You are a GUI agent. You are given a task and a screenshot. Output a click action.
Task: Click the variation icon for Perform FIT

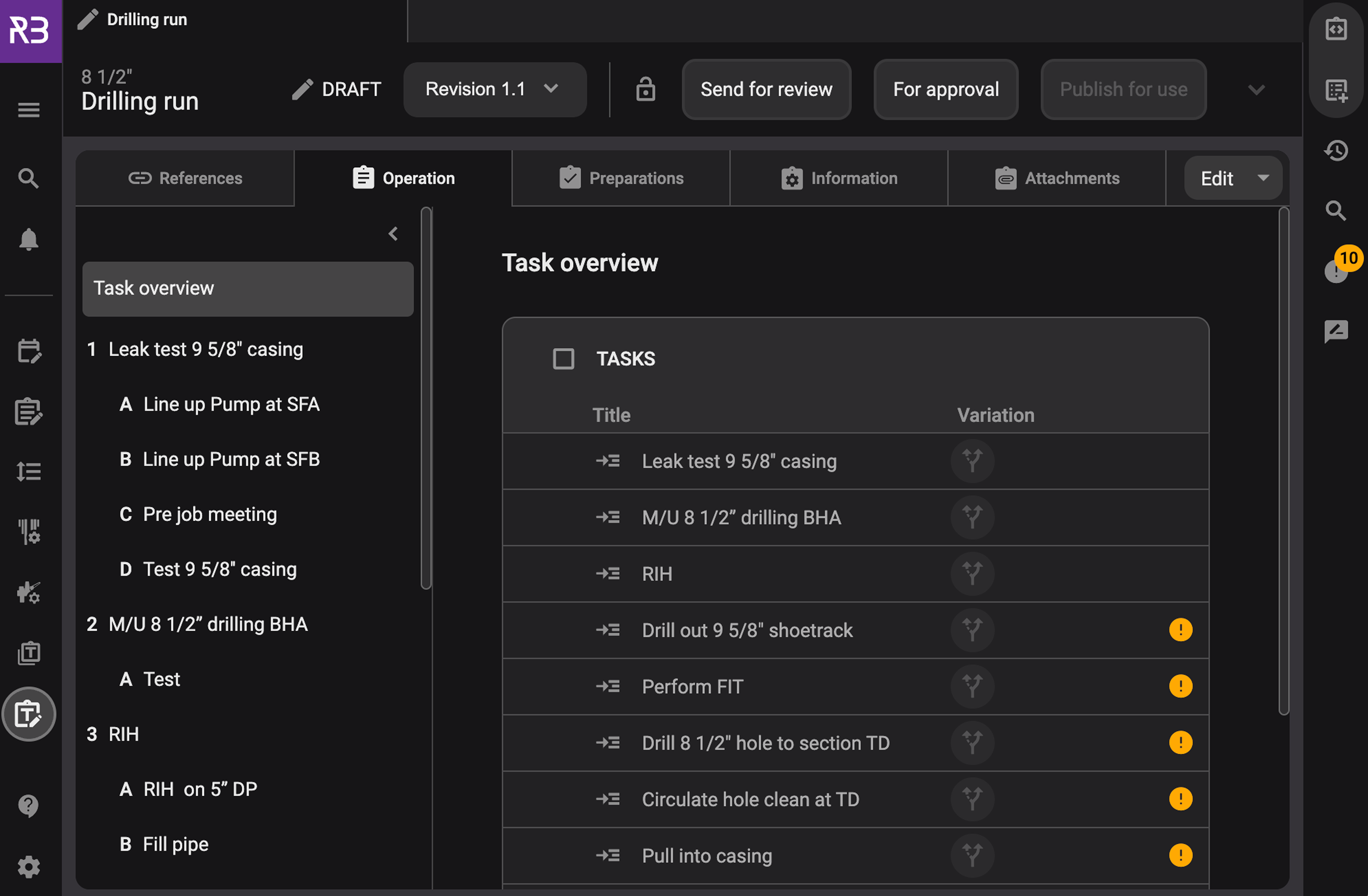[972, 686]
